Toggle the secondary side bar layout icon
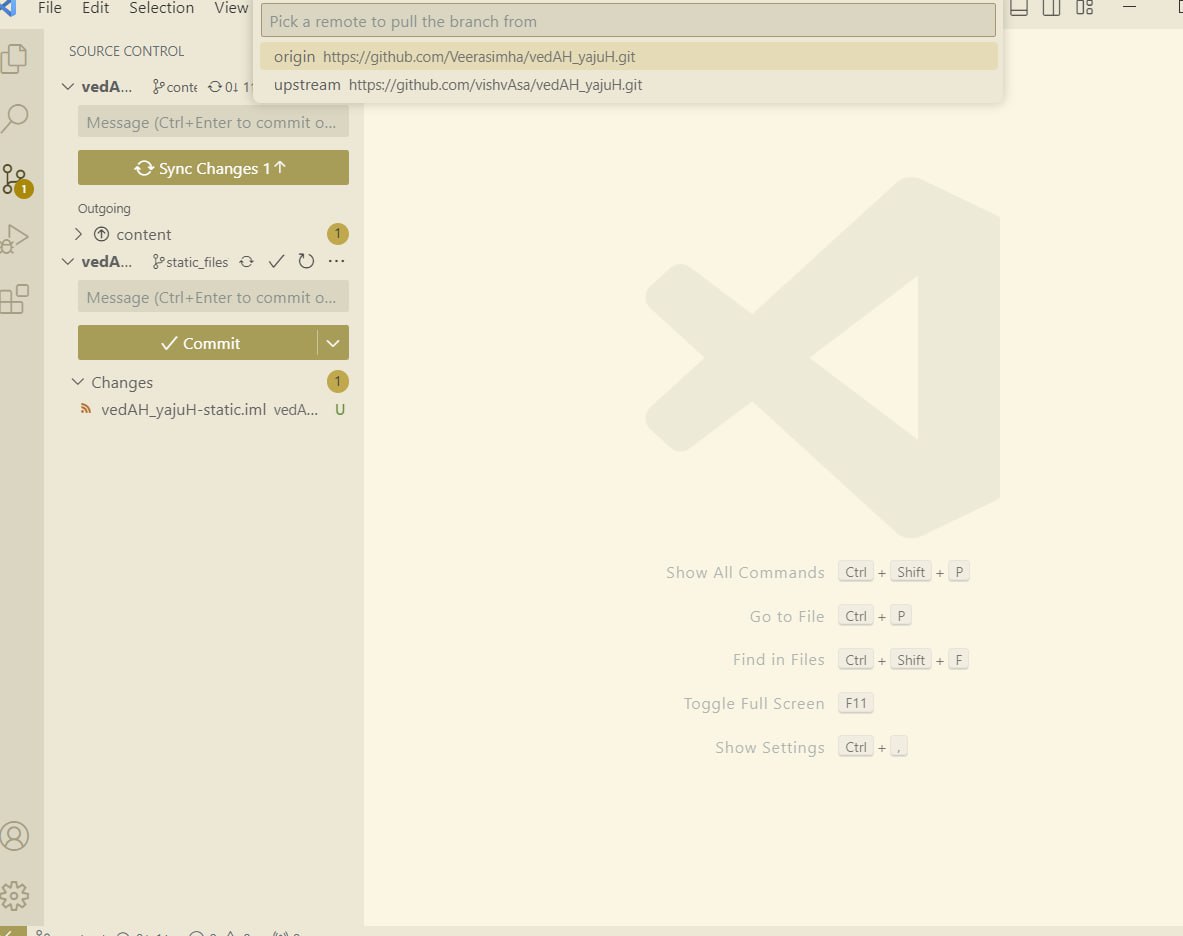Image resolution: width=1183 pixels, height=936 pixels. pyautogui.click(x=1052, y=8)
